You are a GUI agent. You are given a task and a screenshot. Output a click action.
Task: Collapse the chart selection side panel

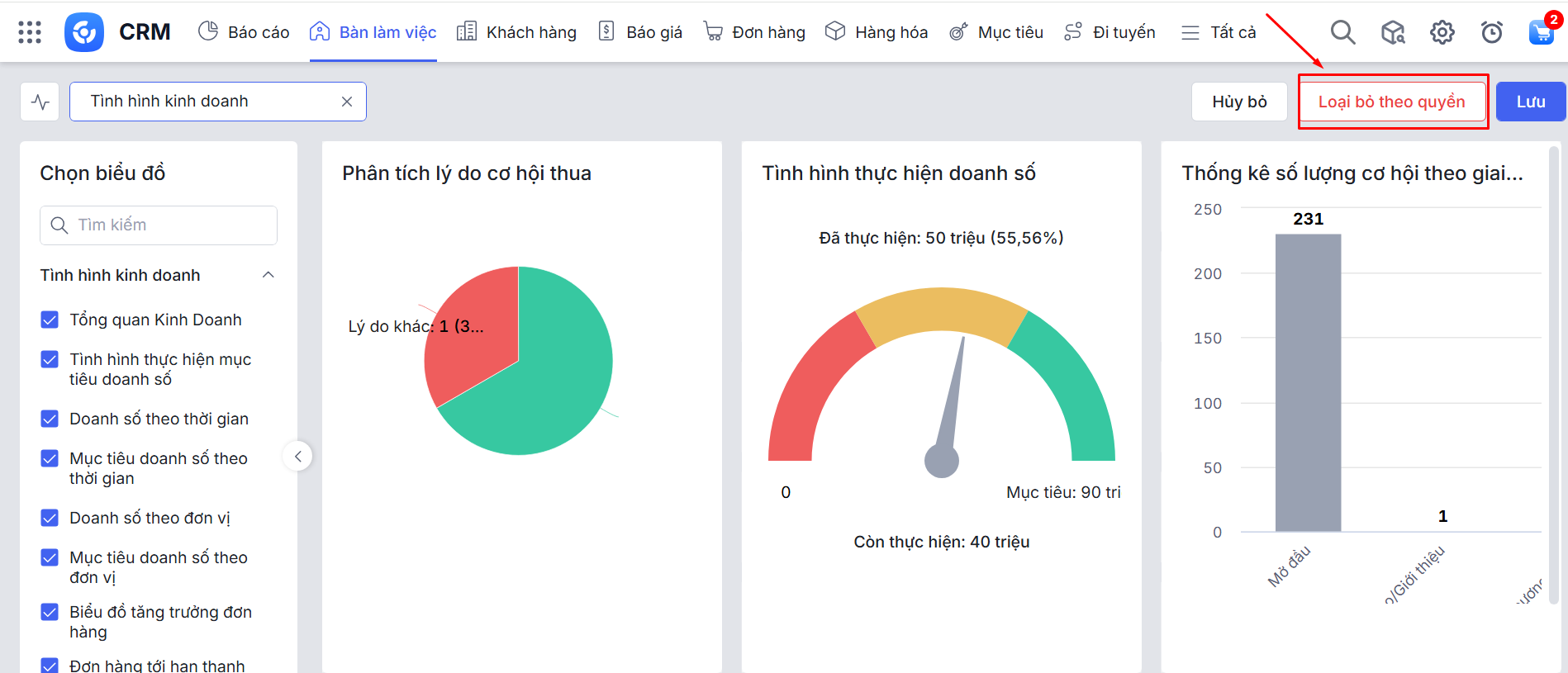click(297, 456)
